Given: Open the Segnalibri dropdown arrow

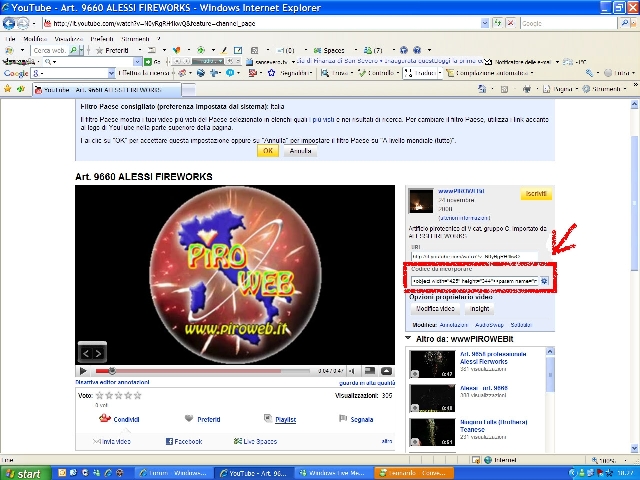Looking at the screenshot, I should [x=311, y=73].
